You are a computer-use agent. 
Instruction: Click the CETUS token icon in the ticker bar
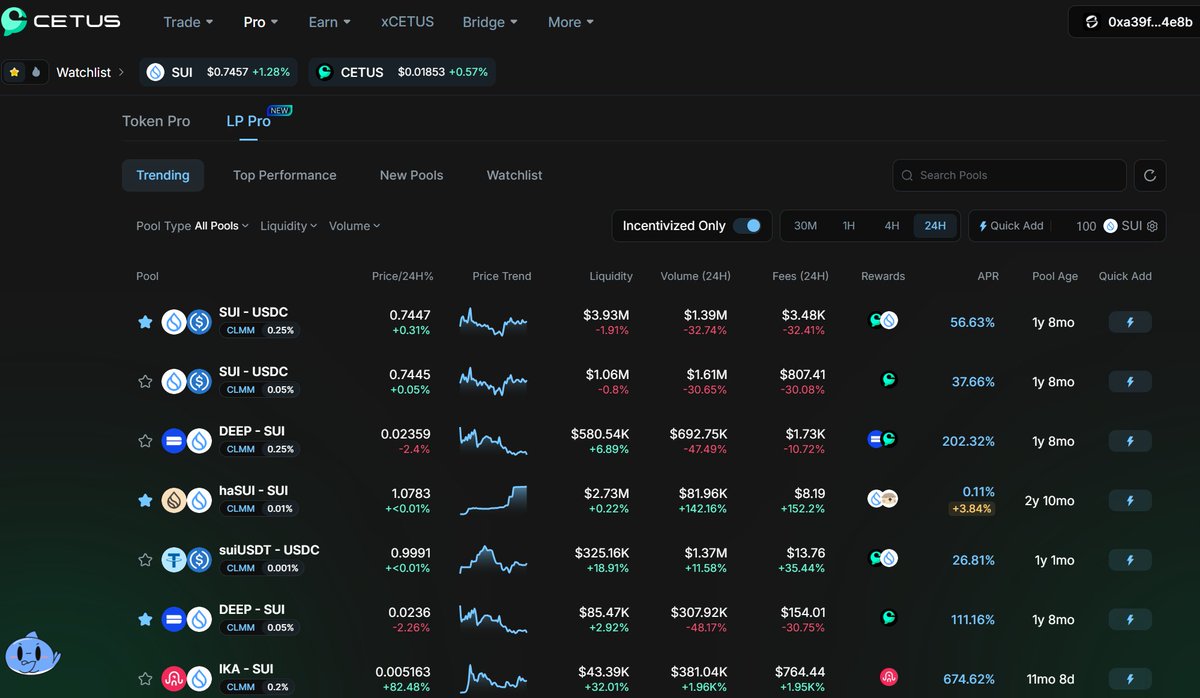[324, 72]
